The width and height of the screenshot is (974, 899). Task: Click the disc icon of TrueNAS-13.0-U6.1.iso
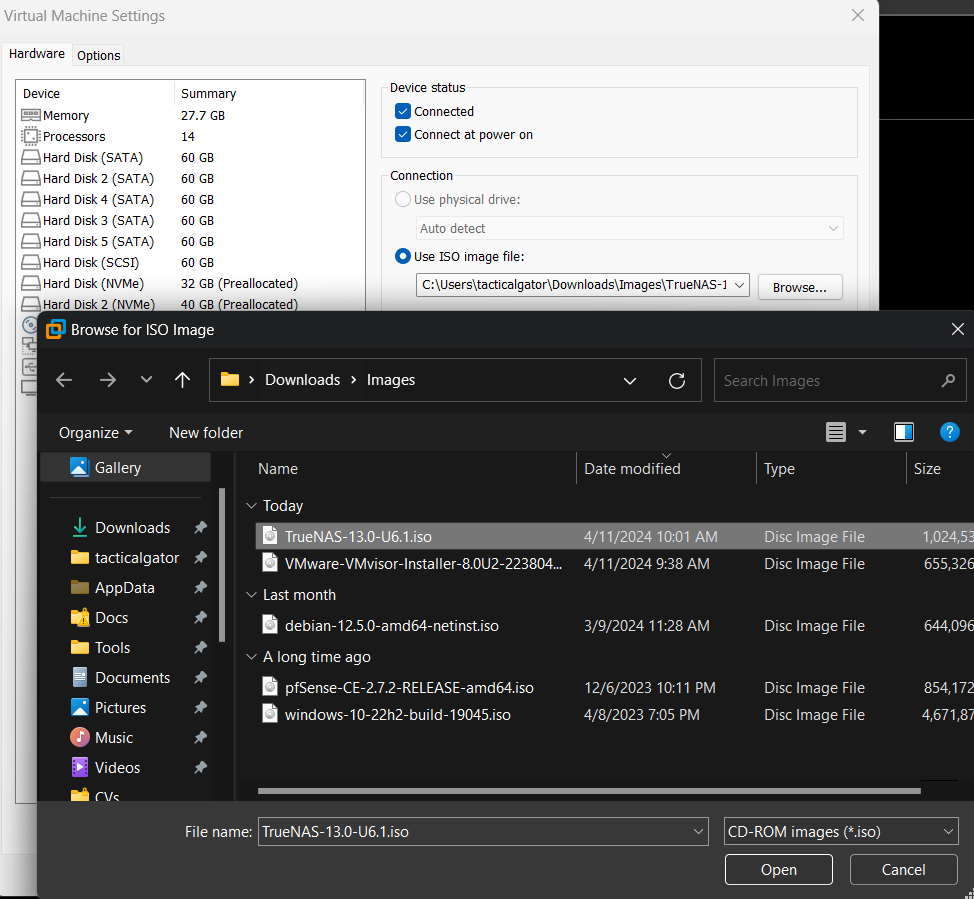click(x=270, y=536)
